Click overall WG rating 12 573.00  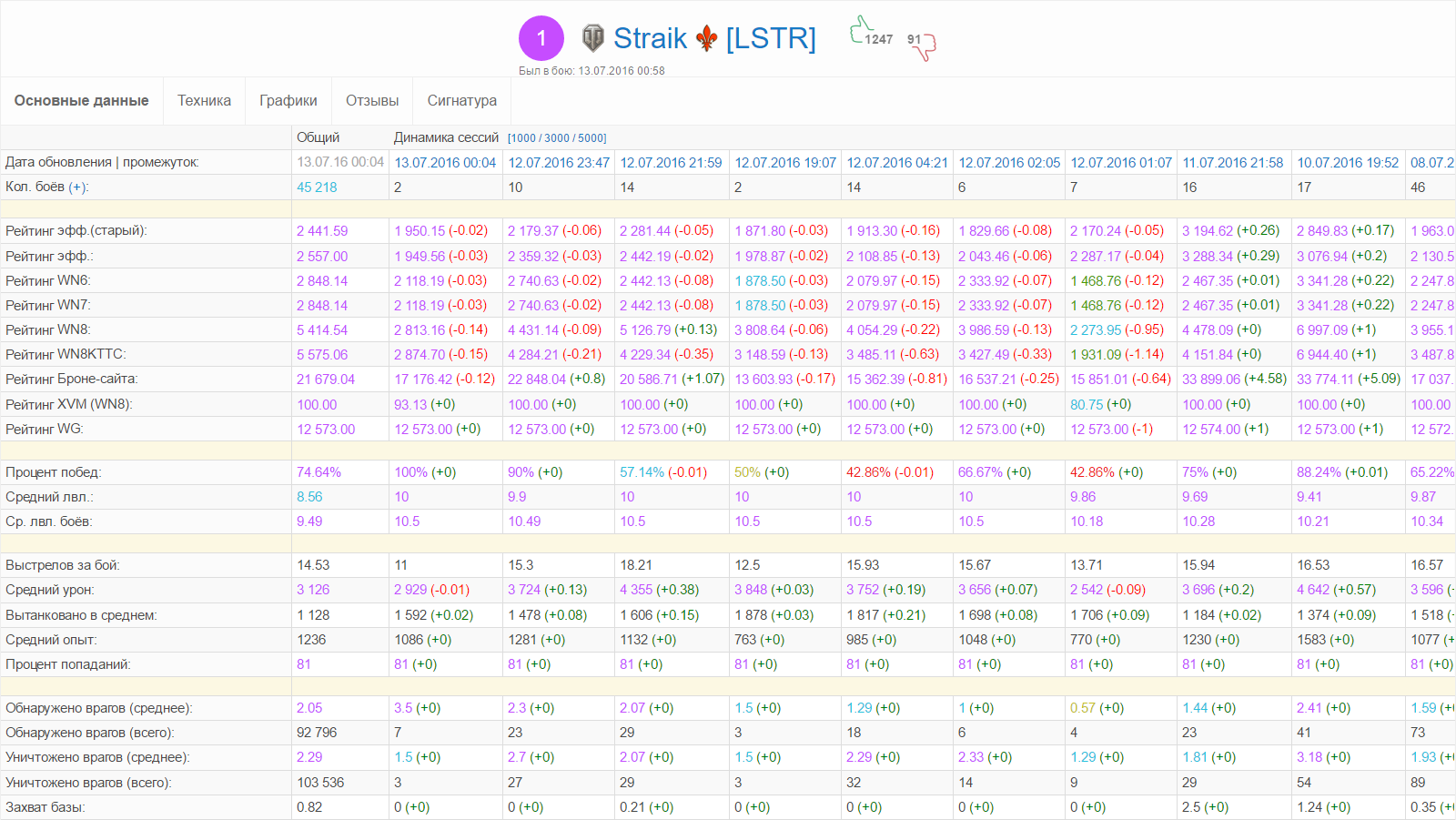pyautogui.click(x=326, y=429)
